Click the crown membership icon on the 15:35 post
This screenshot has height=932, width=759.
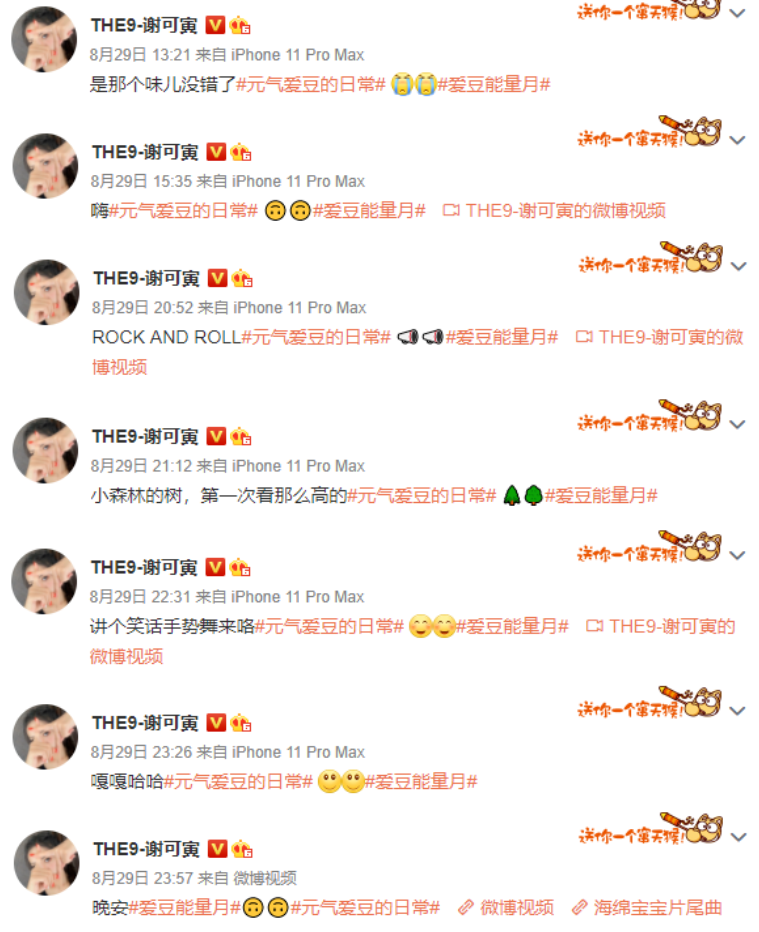click(241, 152)
